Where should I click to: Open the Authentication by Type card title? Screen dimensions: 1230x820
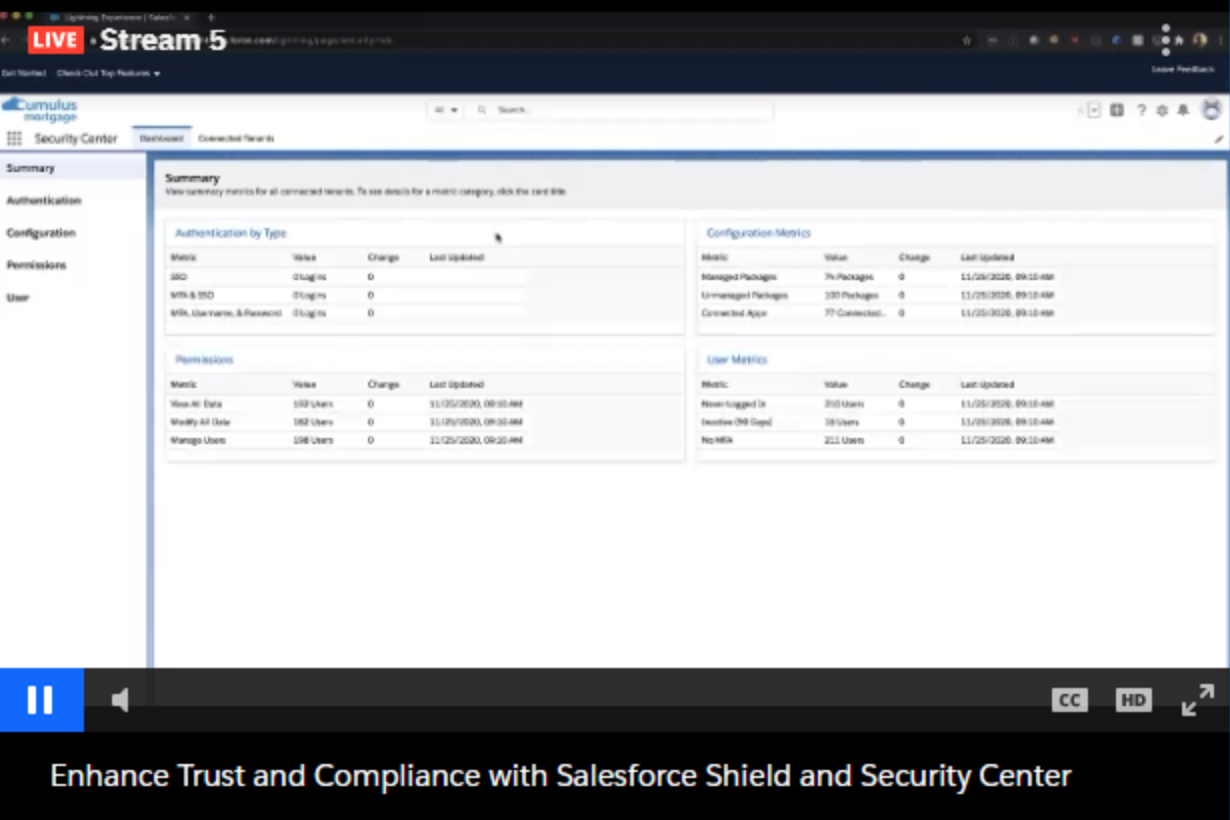click(x=231, y=233)
